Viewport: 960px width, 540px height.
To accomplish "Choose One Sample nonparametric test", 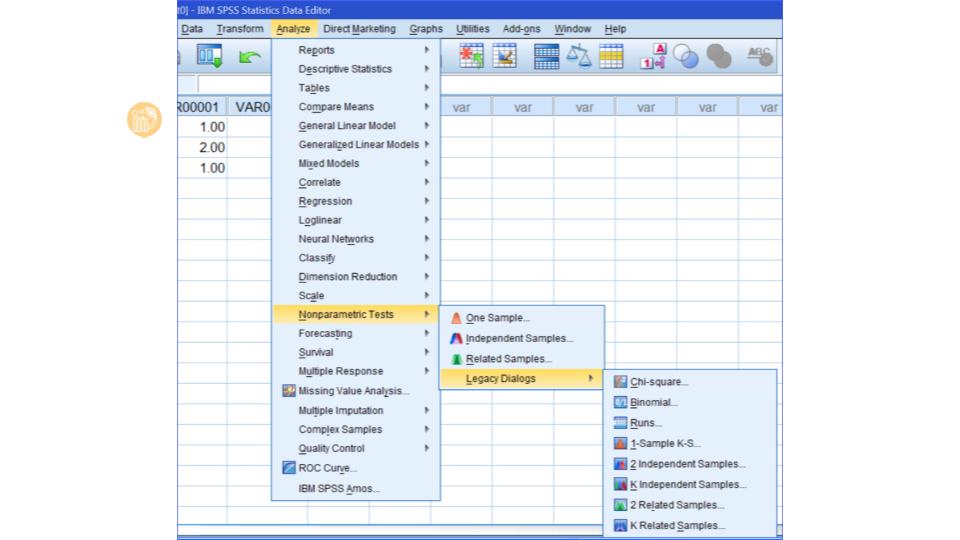I will tap(522, 318).
